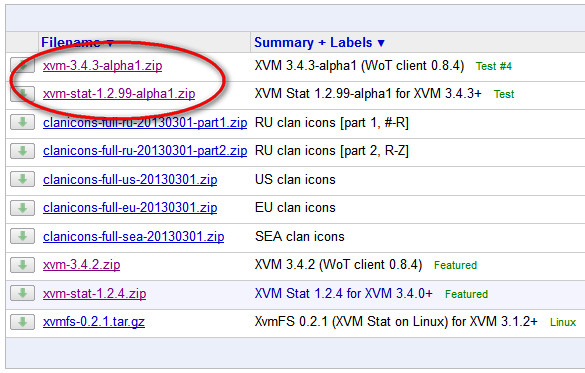Image resolution: width=585 pixels, height=373 pixels.
Task: Click summary 'XVM Stat 1.2.4 for XVM 3.4.0+'
Action: click(x=344, y=294)
